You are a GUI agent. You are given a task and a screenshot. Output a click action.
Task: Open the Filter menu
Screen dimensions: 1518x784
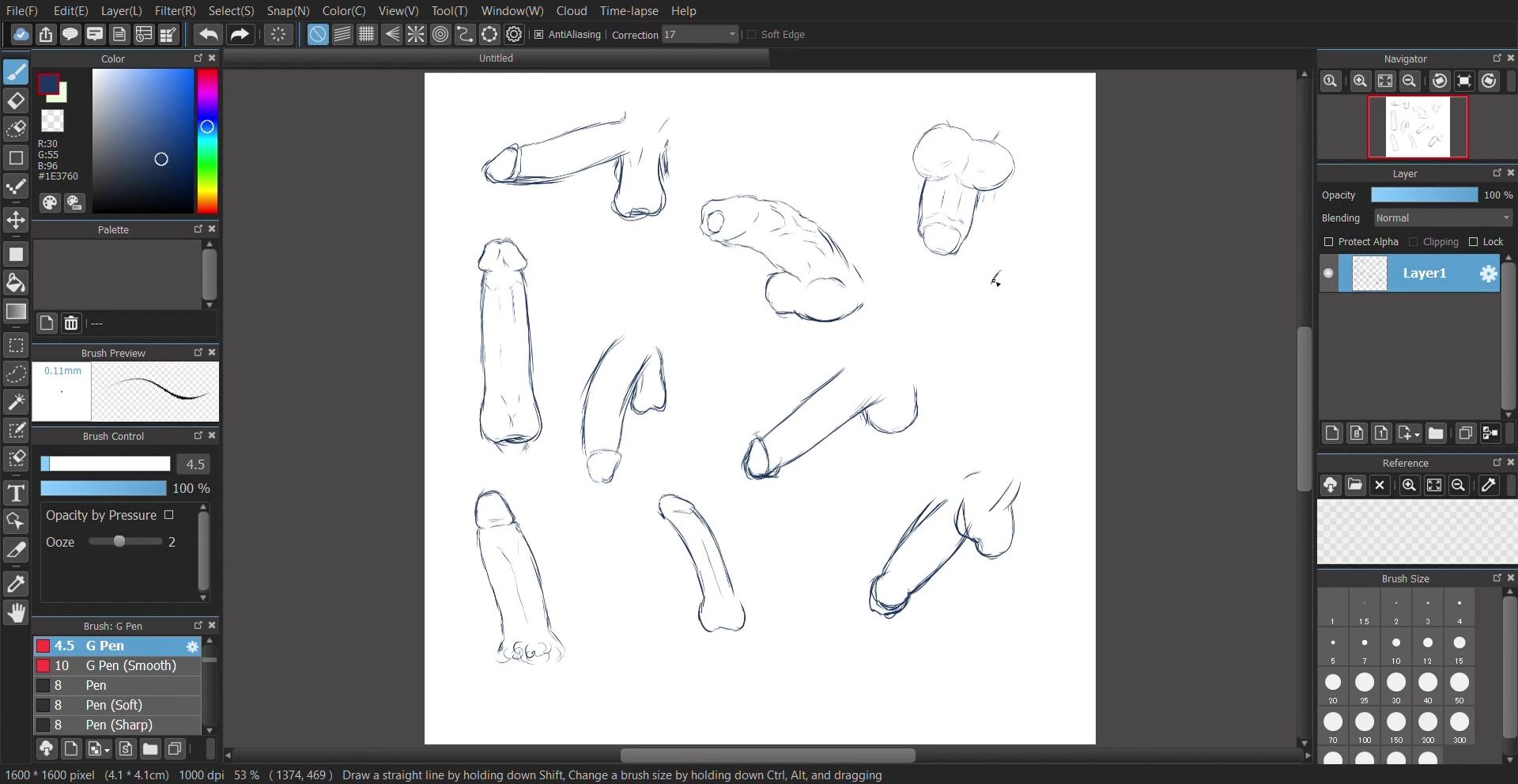175,11
